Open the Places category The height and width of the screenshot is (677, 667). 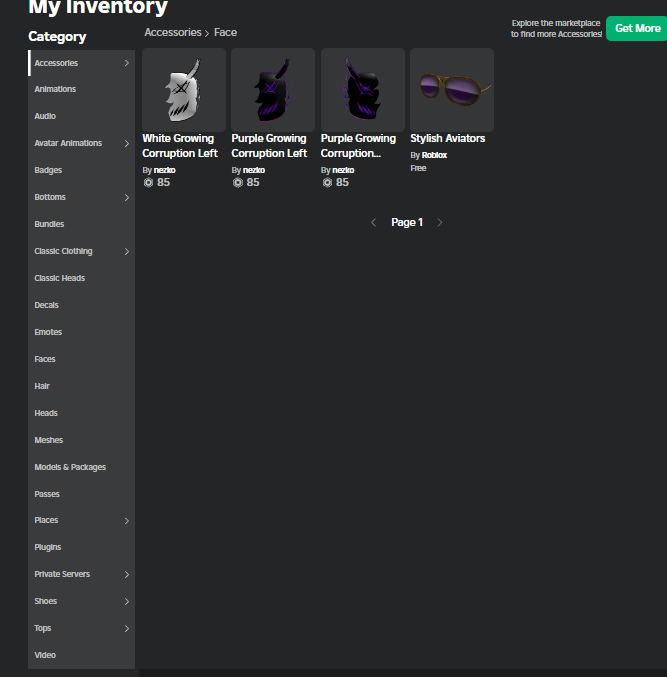[x=82, y=520]
